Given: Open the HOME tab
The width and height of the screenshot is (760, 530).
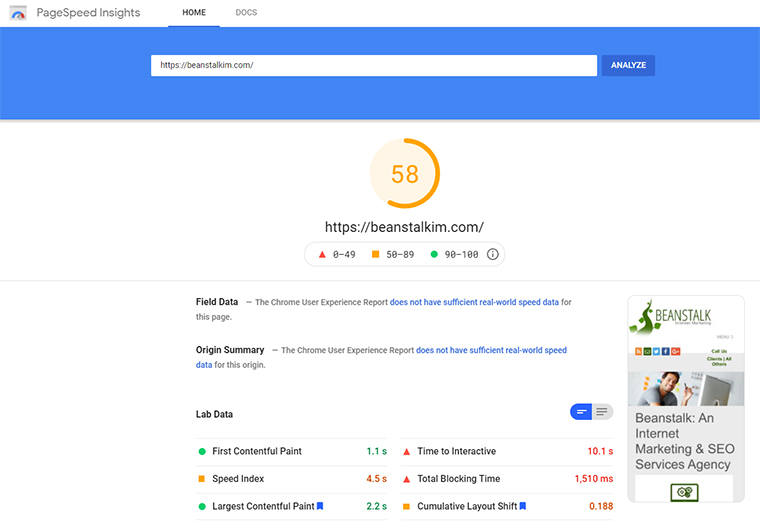Looking at the screenshot, I should click(194, 13).
